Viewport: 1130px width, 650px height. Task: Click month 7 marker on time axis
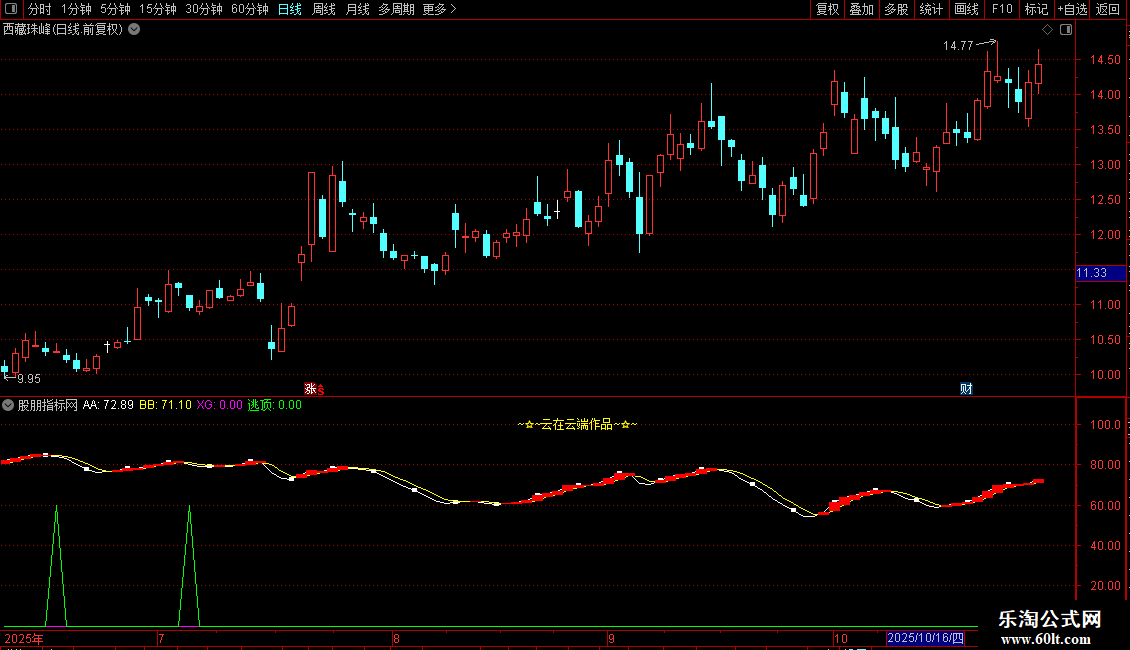click(161, 638)
